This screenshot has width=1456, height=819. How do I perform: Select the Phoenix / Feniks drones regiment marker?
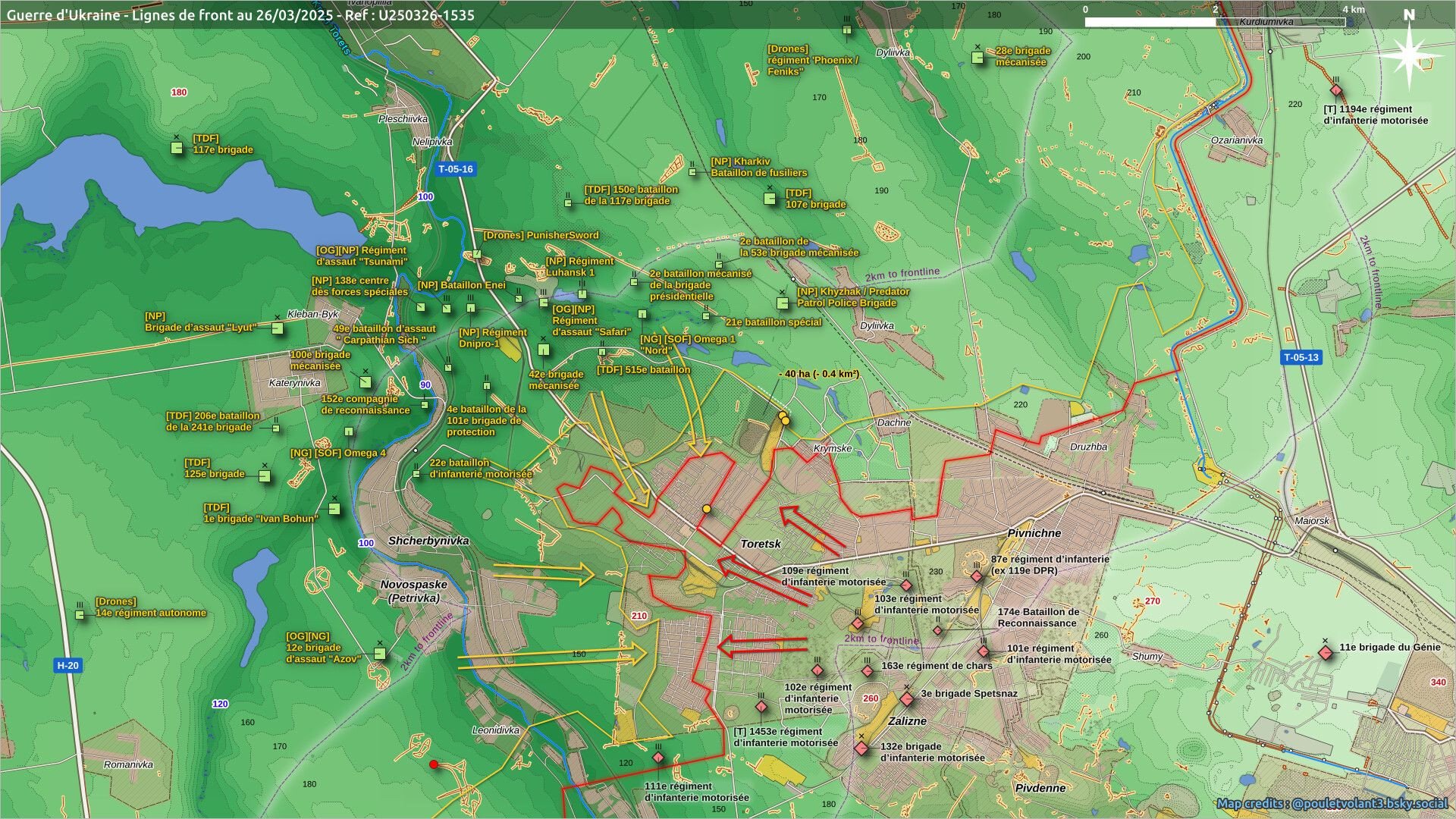(847, 30)
